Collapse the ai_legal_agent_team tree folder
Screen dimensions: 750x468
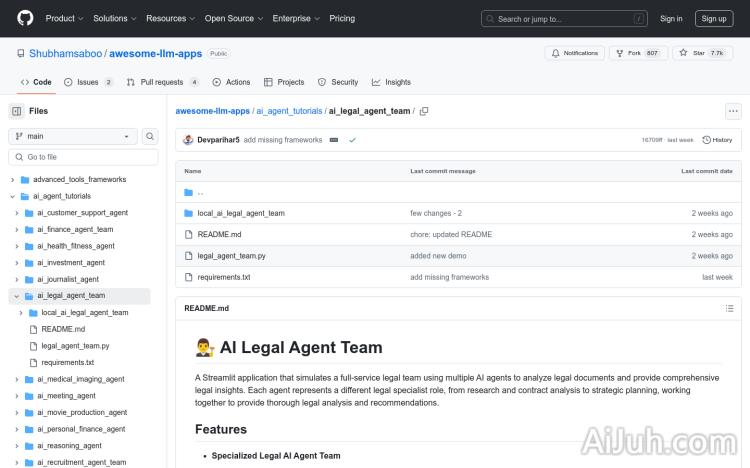(x=17, y=296)
